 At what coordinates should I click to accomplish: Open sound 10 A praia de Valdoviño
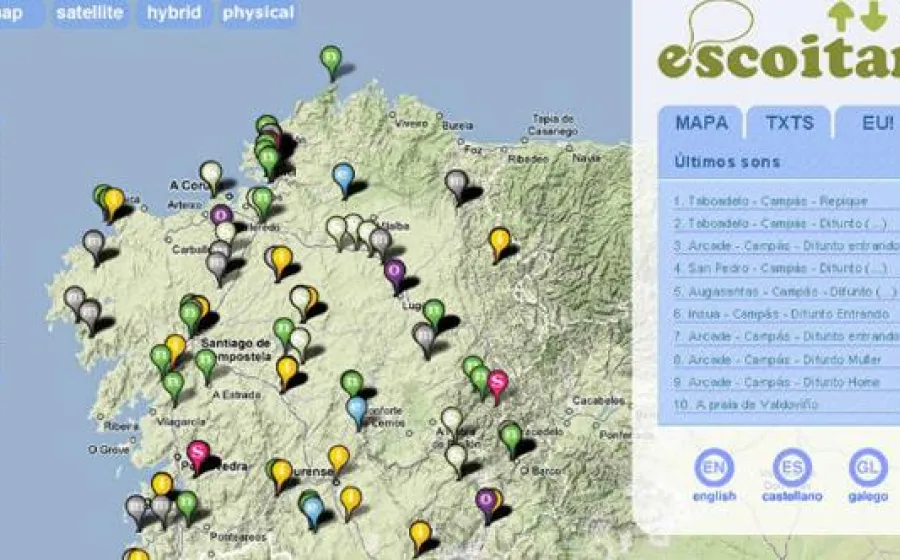pyautogui.click(x=745, y=405)
